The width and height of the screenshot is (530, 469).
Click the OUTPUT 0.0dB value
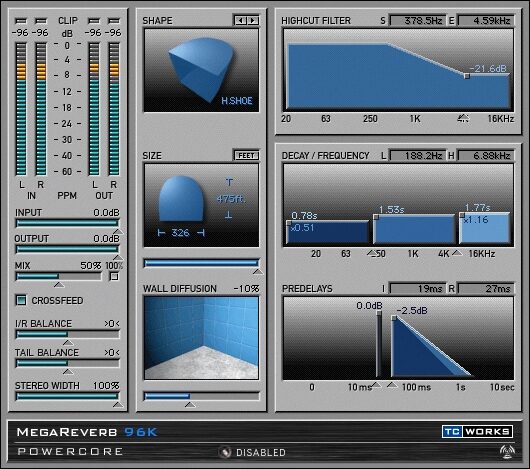point(106,239)
